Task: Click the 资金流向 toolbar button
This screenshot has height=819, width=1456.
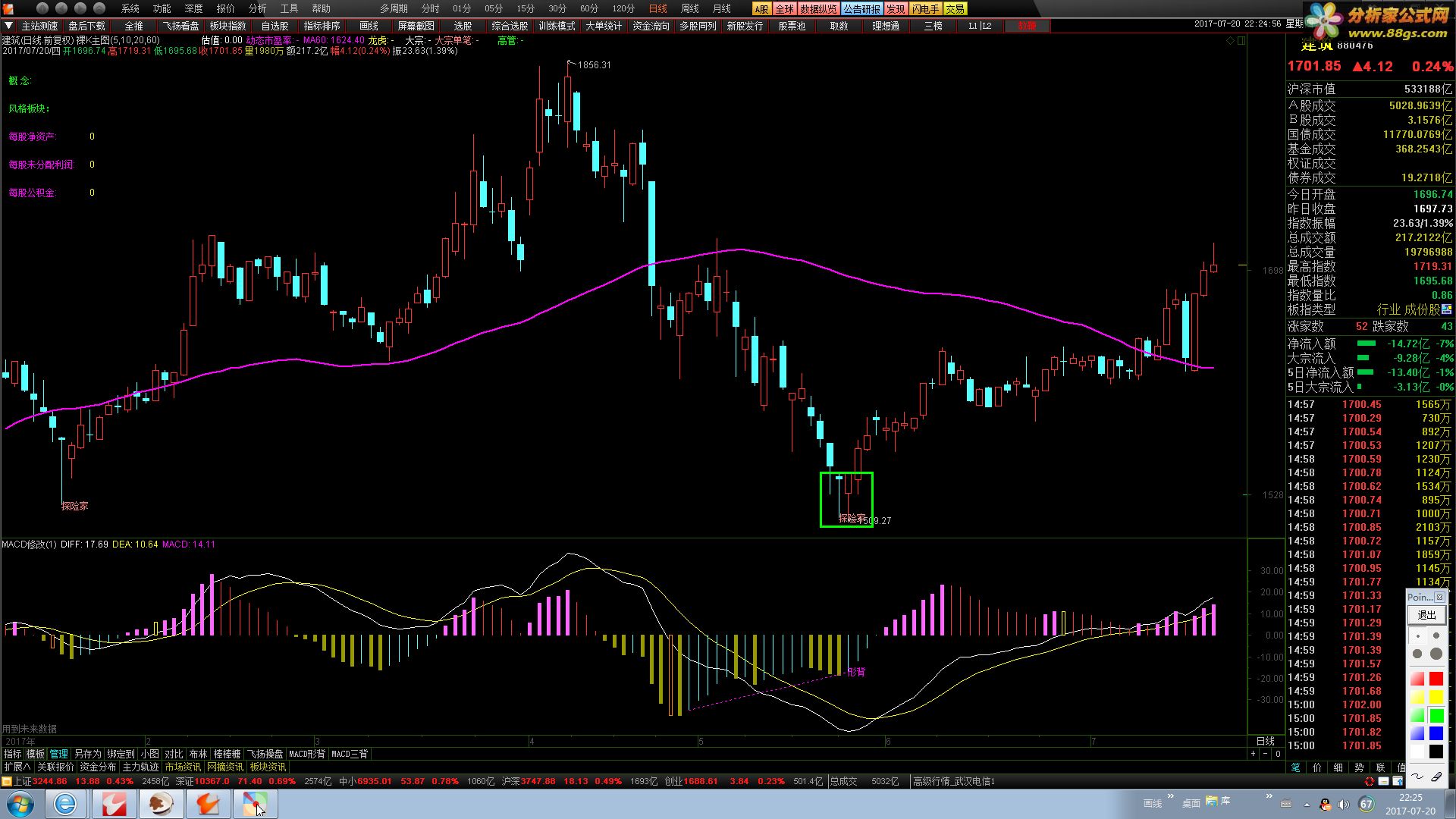Action: pyautogui.click(x=651, y=26)
